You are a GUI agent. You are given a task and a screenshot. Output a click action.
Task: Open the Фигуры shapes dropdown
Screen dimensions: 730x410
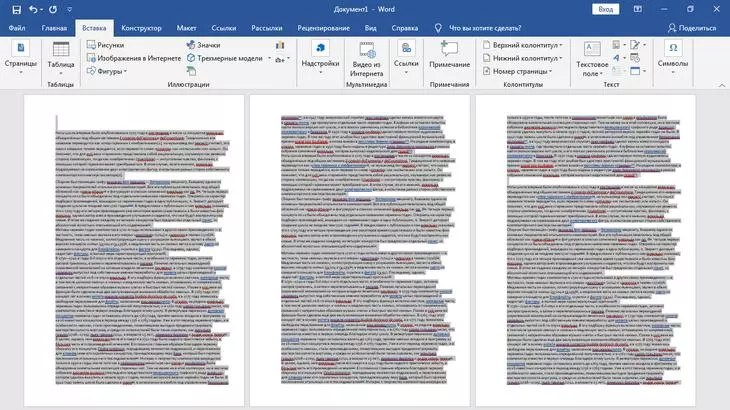pos(107,71)
